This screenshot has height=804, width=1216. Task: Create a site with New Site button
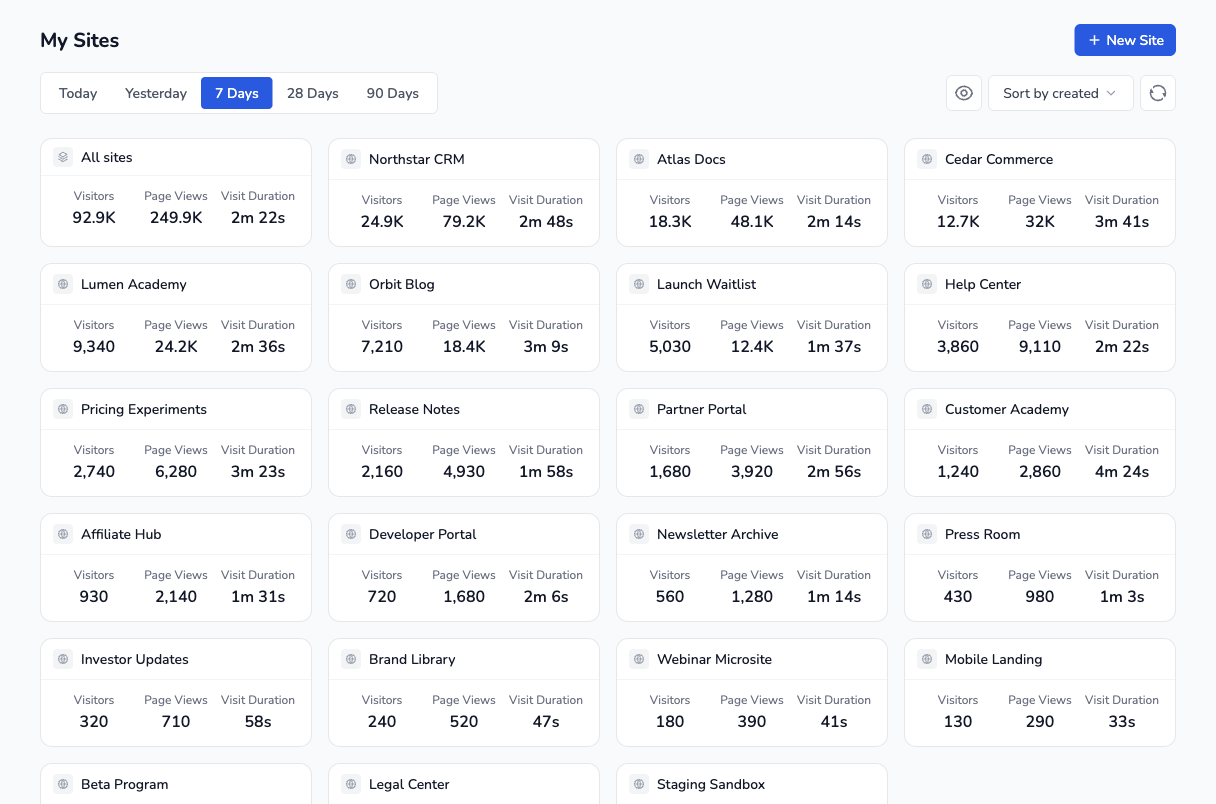(1125, 40)
